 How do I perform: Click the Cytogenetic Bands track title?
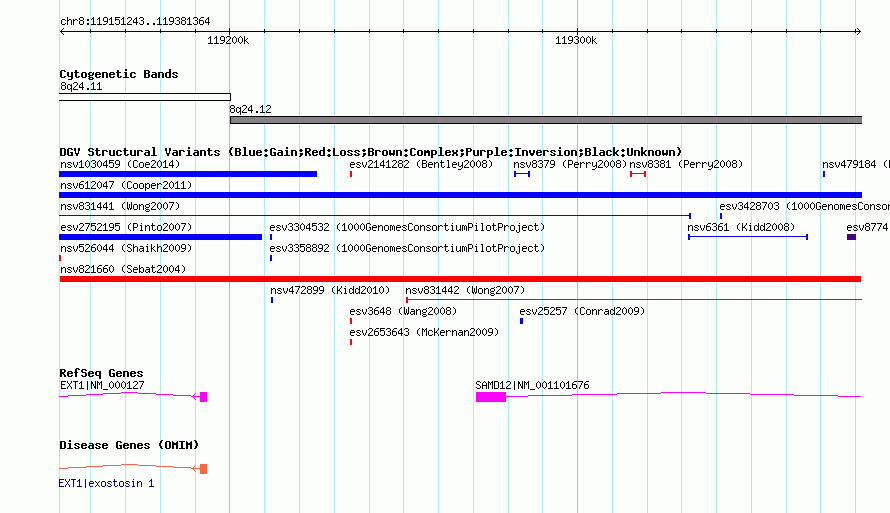[119, 74]
